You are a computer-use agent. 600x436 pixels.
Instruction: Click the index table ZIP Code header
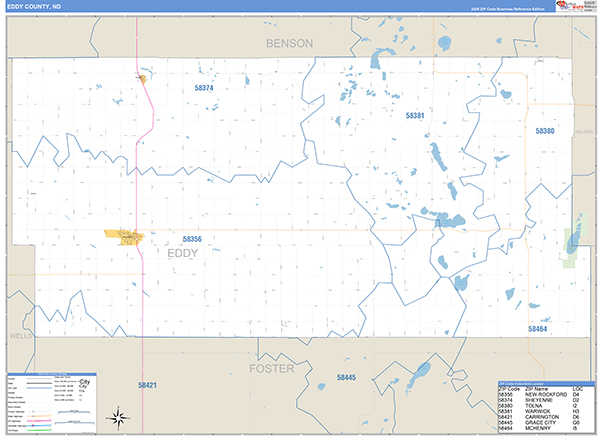click(509, 389)
